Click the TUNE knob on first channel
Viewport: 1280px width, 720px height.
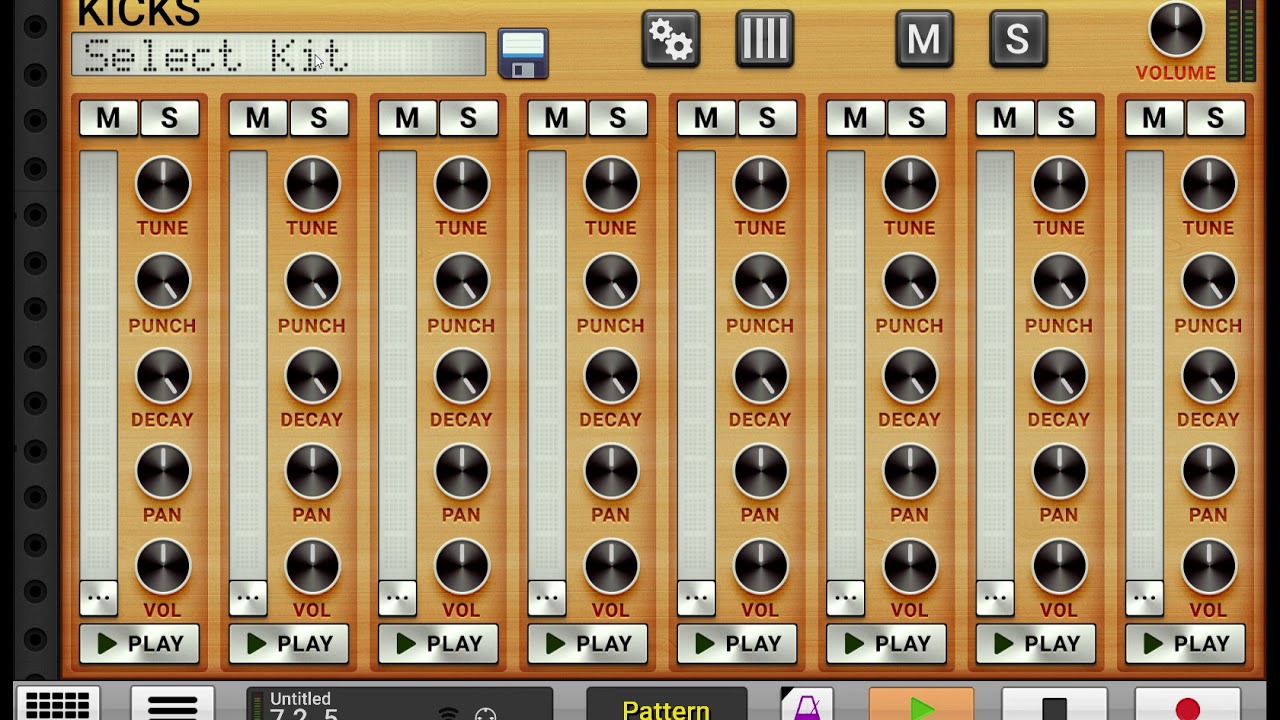click(x=162, y=185)
